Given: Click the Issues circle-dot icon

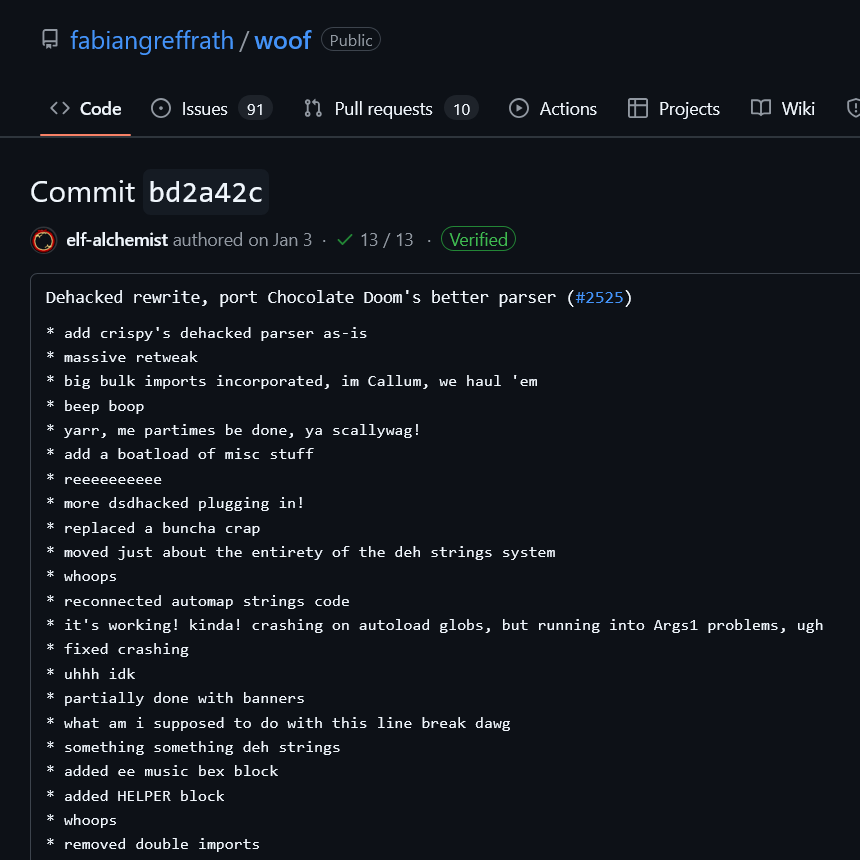Looking at the screenshot, I should [161, 108].
